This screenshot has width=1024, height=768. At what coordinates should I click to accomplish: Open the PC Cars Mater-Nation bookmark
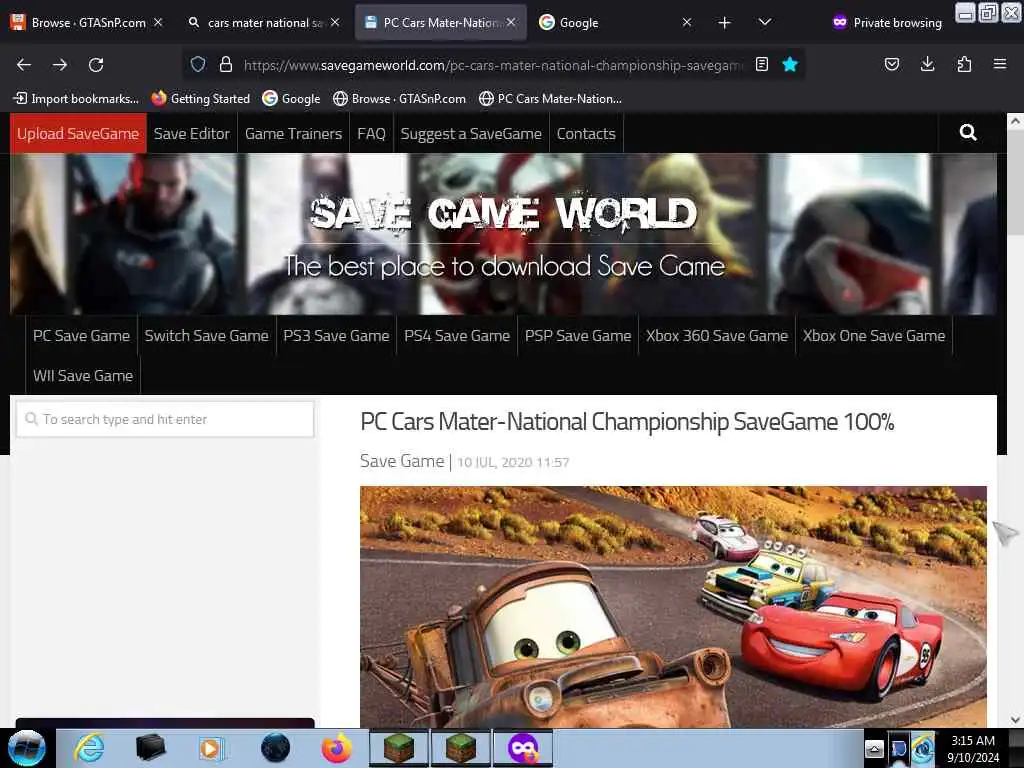pyautogui.click(x=550, y=99)
